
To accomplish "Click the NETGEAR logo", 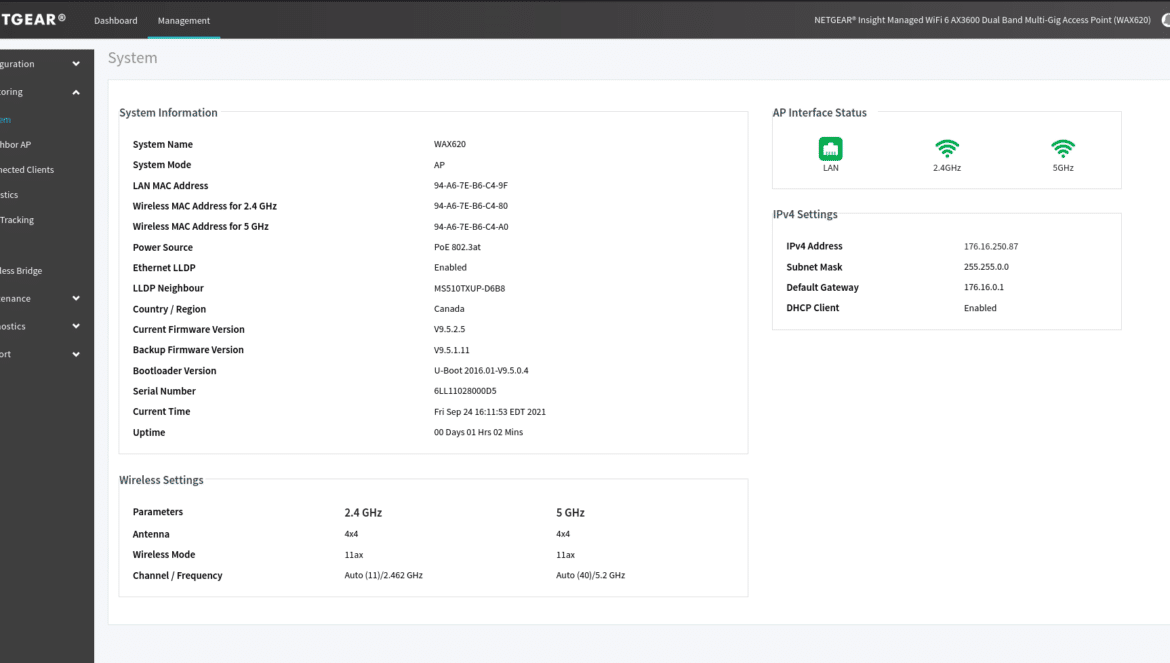I will (x=33, y=19).
